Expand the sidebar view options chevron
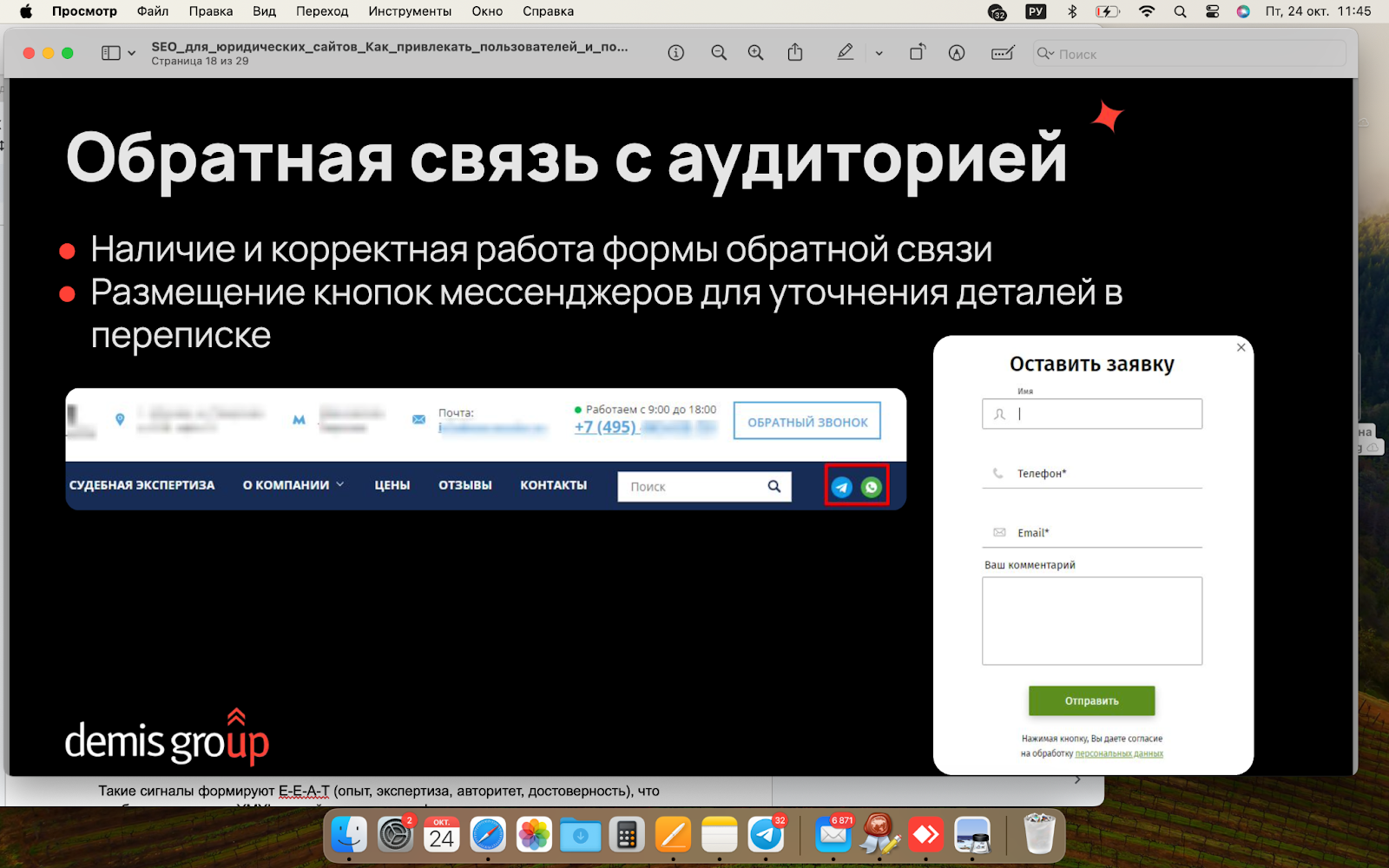Image resolution: width=1389 pixels, height=868 pixels. [132, 53]
